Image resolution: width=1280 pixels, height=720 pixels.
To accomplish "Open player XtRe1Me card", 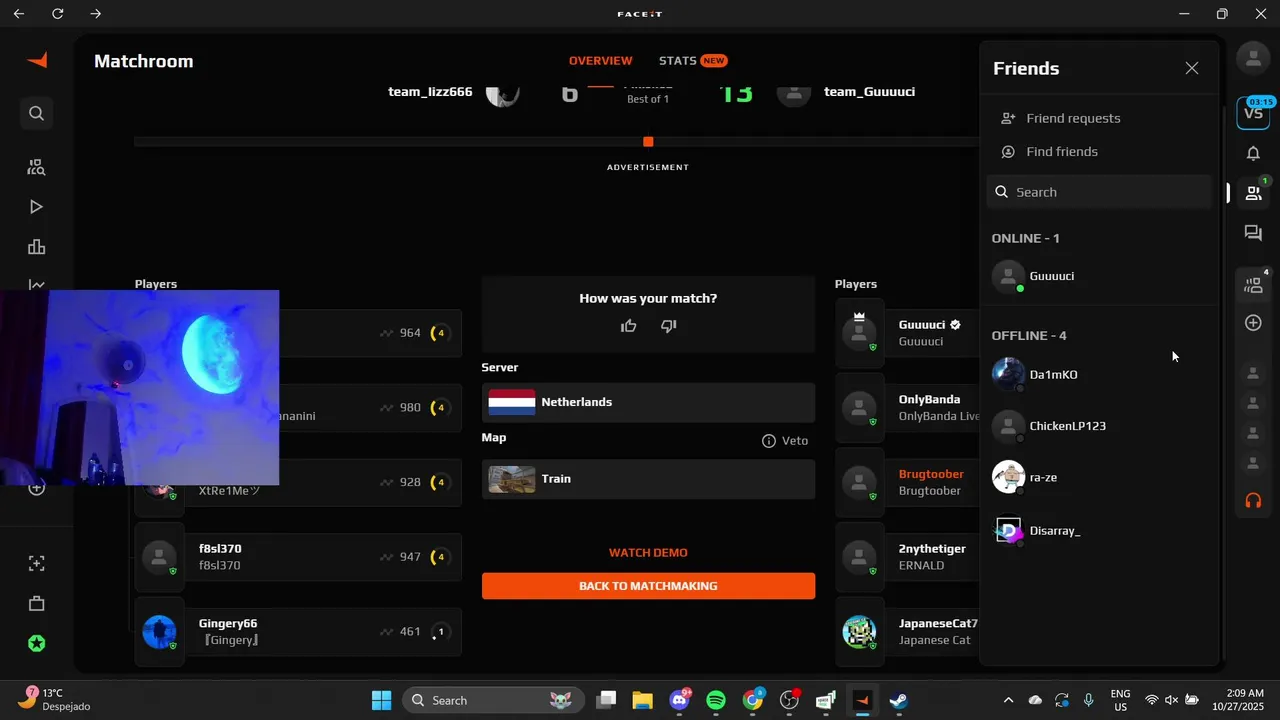I will 370,482.
